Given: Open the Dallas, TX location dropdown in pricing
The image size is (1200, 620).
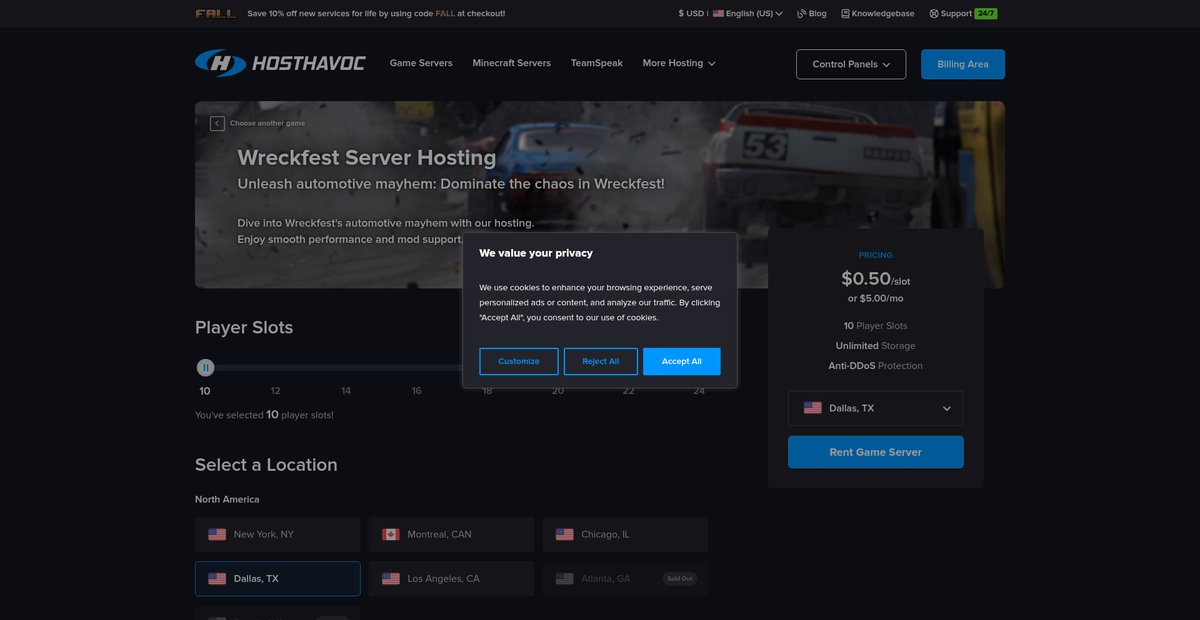Looking at the screenshot, I should (x=876, y=408).
